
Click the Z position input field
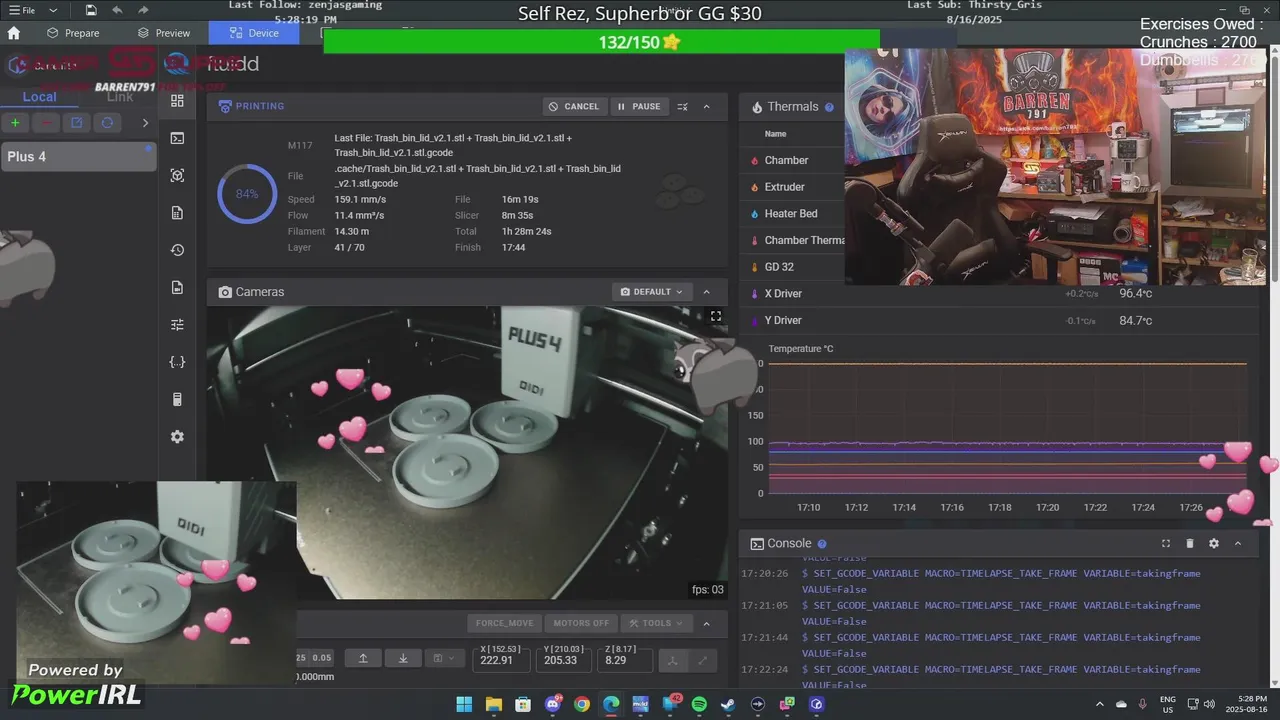point(624,659)
